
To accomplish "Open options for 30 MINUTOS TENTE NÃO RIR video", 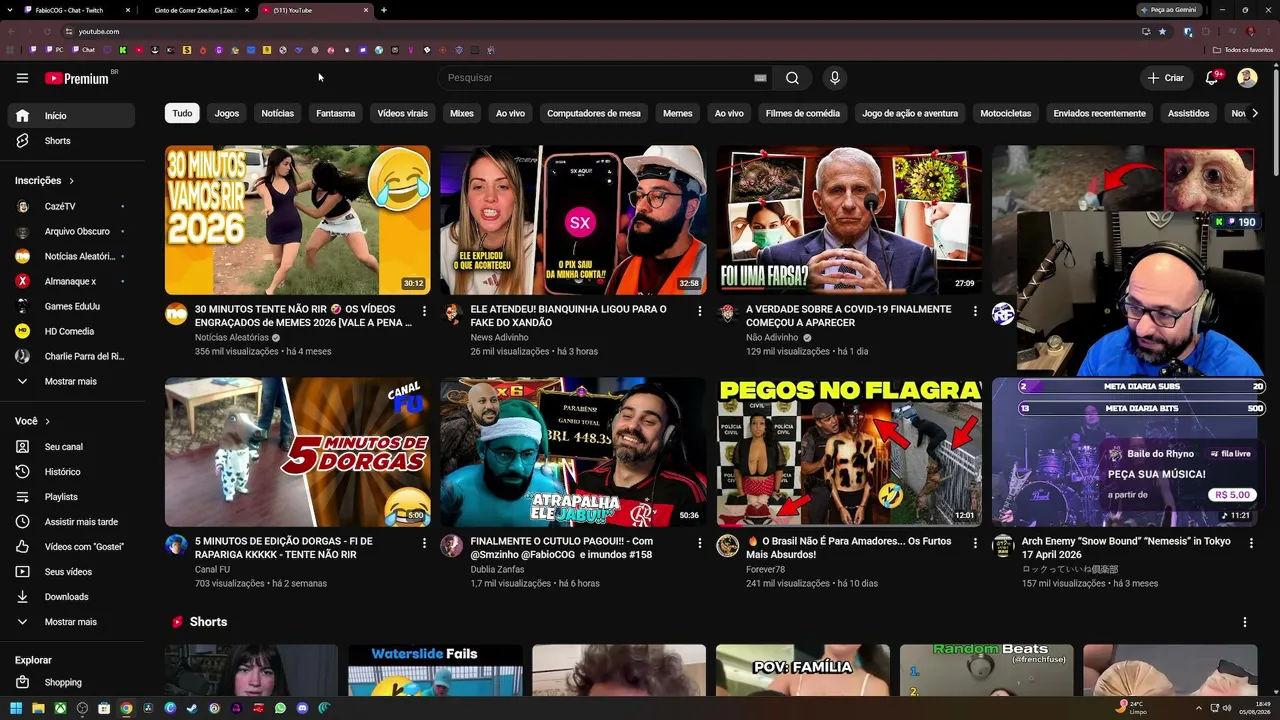I will point(424,311).
